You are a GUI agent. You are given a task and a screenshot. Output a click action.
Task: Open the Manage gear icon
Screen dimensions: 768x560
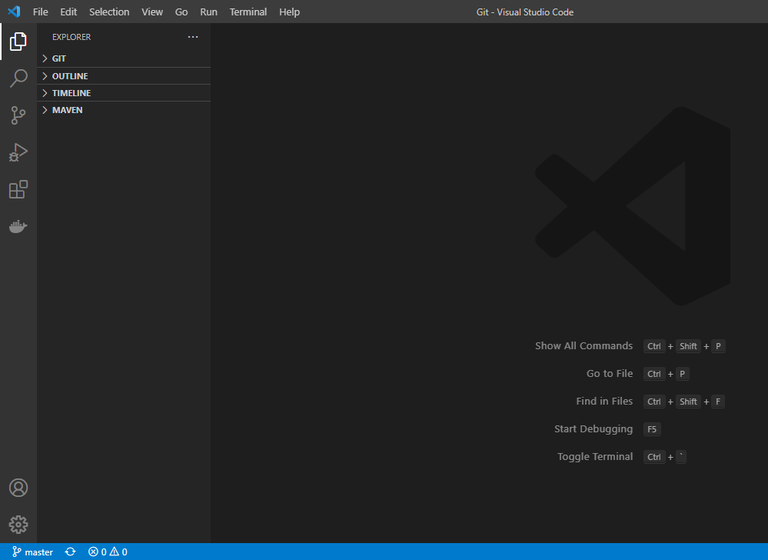18,525
